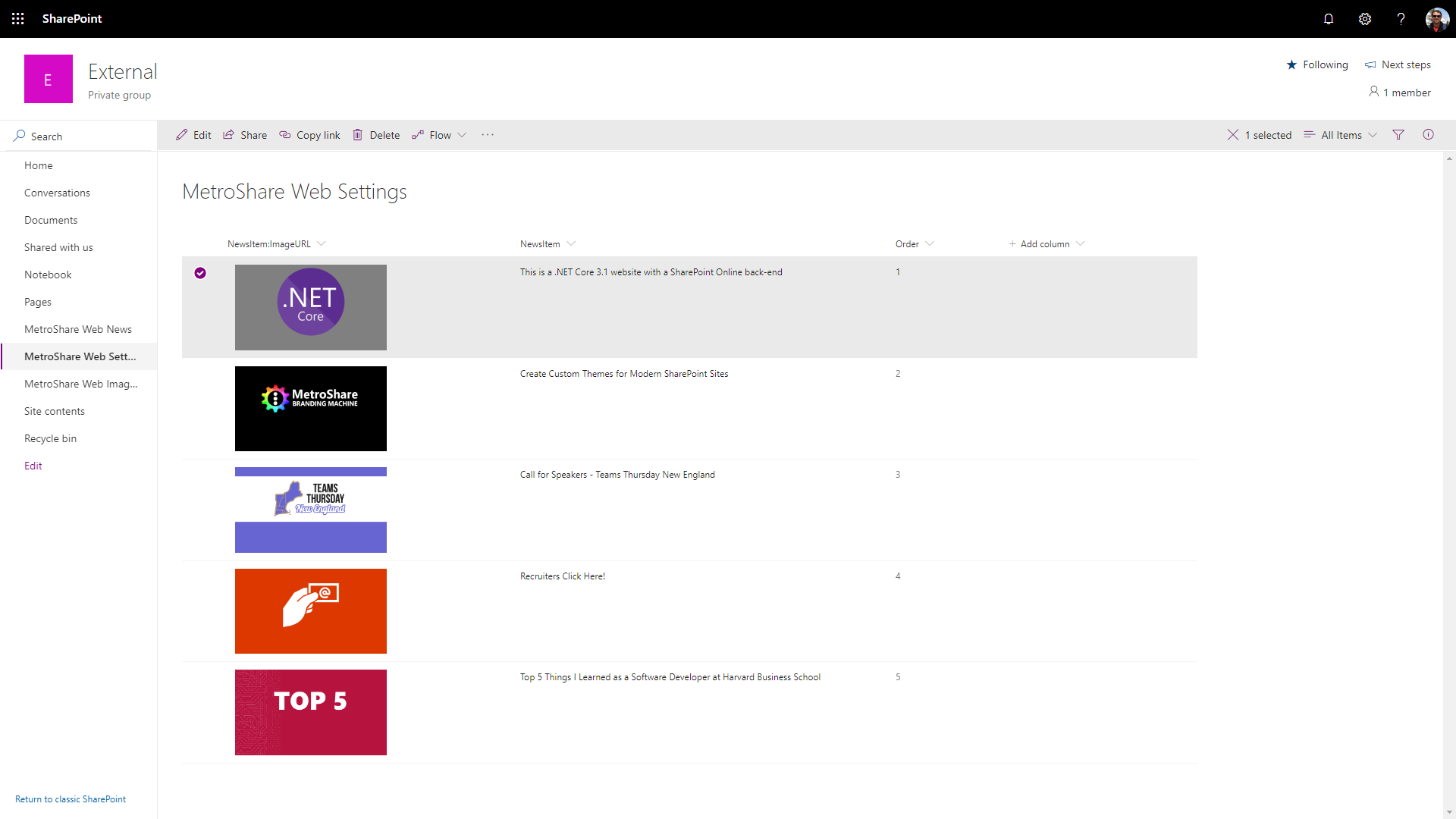View the 1 member list

(1400, 93)
